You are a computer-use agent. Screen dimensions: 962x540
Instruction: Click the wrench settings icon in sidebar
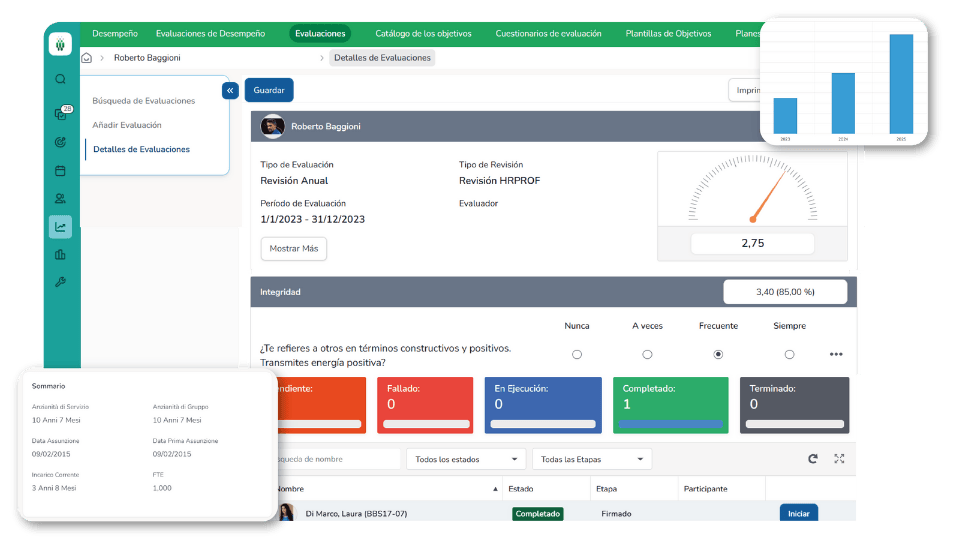coord(61,282)
